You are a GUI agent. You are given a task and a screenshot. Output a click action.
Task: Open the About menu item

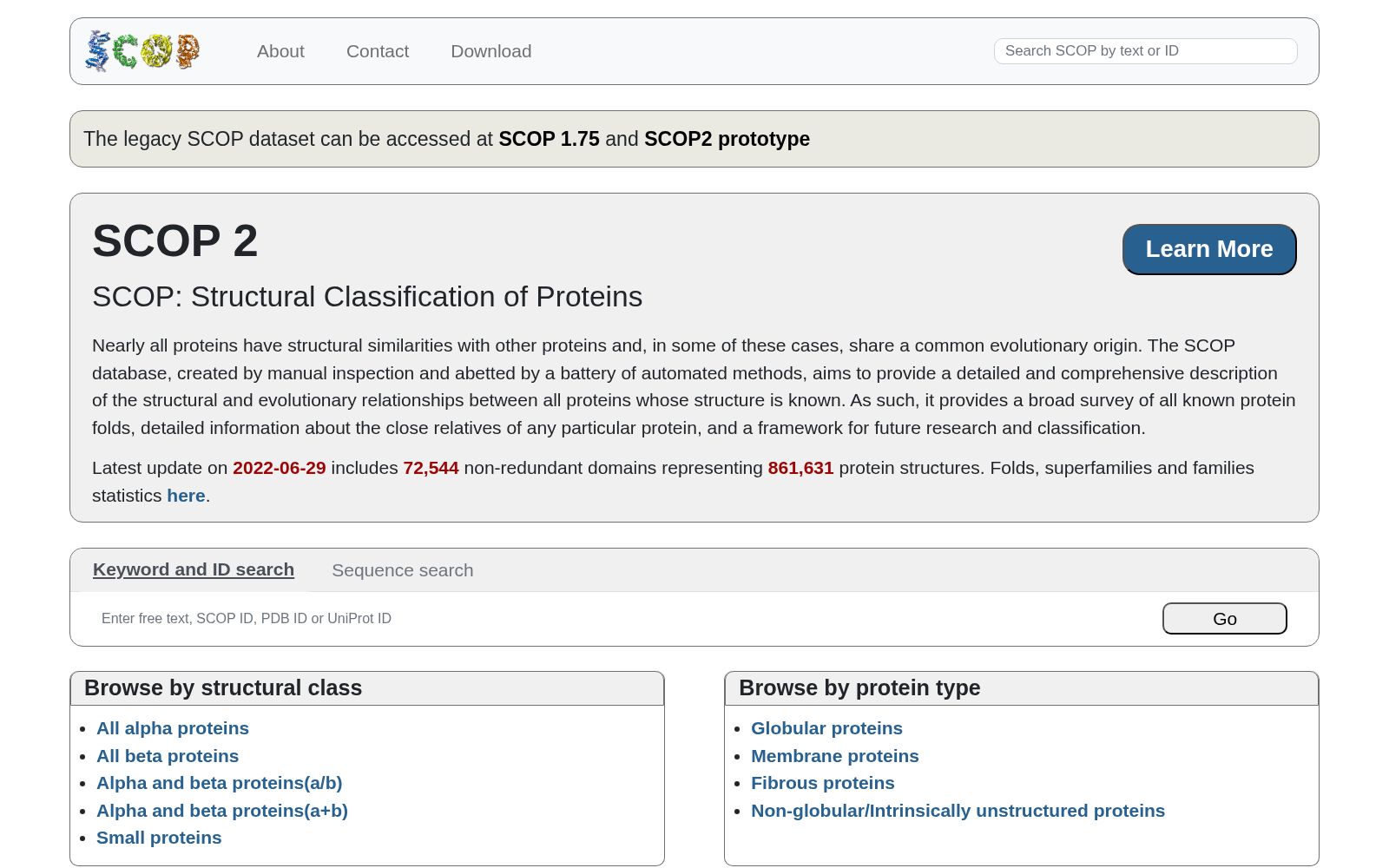tap(280, 51)
